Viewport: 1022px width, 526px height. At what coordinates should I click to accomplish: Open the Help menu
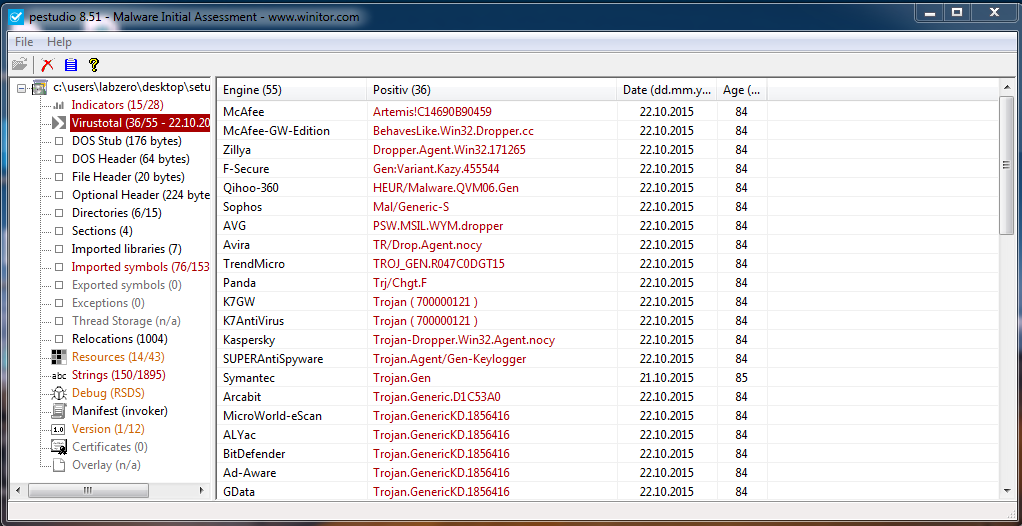click(x=59, y=42)
